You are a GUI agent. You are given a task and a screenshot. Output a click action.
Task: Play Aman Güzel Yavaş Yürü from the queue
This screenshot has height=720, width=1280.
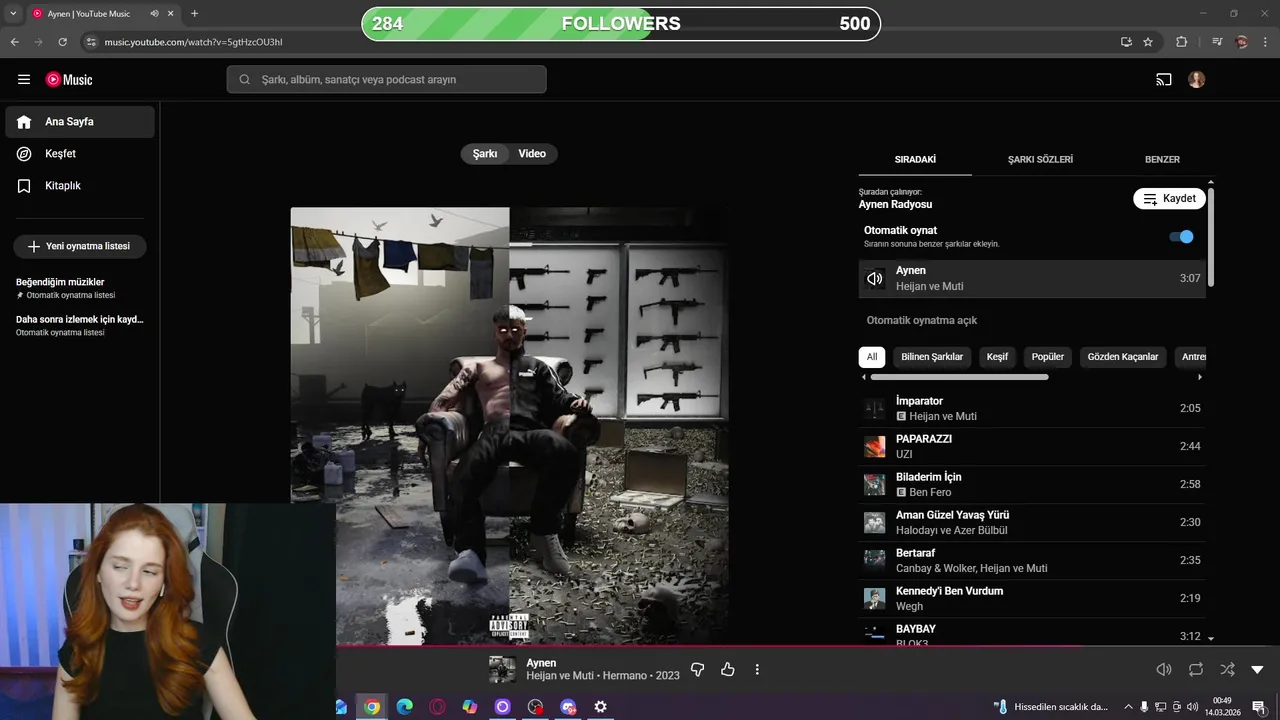pyautogui.click(x=1032, y=523)
